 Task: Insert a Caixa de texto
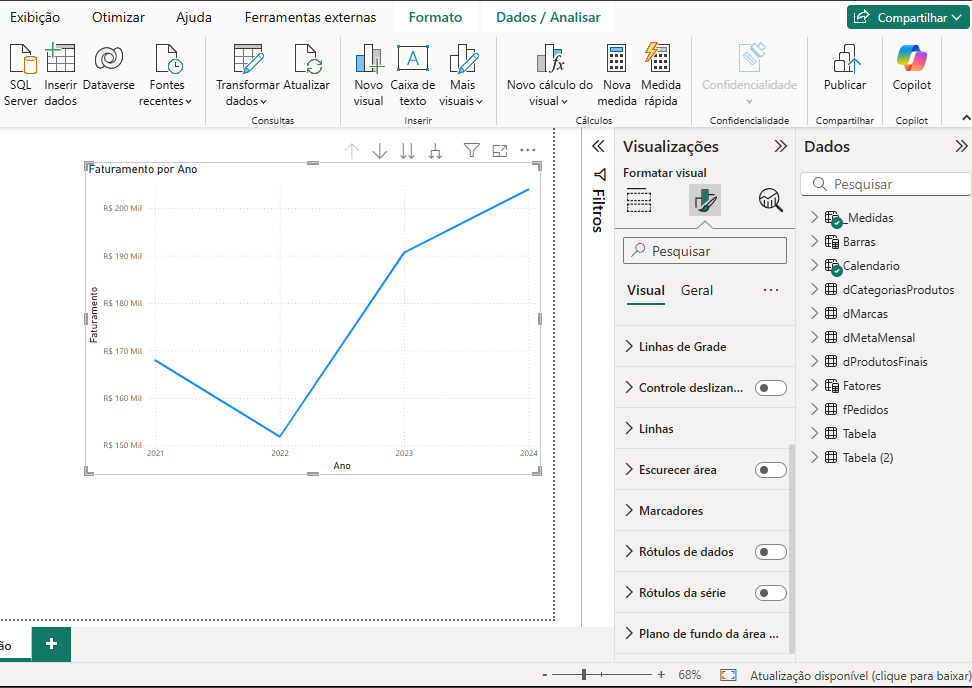[x=412, y=74]
